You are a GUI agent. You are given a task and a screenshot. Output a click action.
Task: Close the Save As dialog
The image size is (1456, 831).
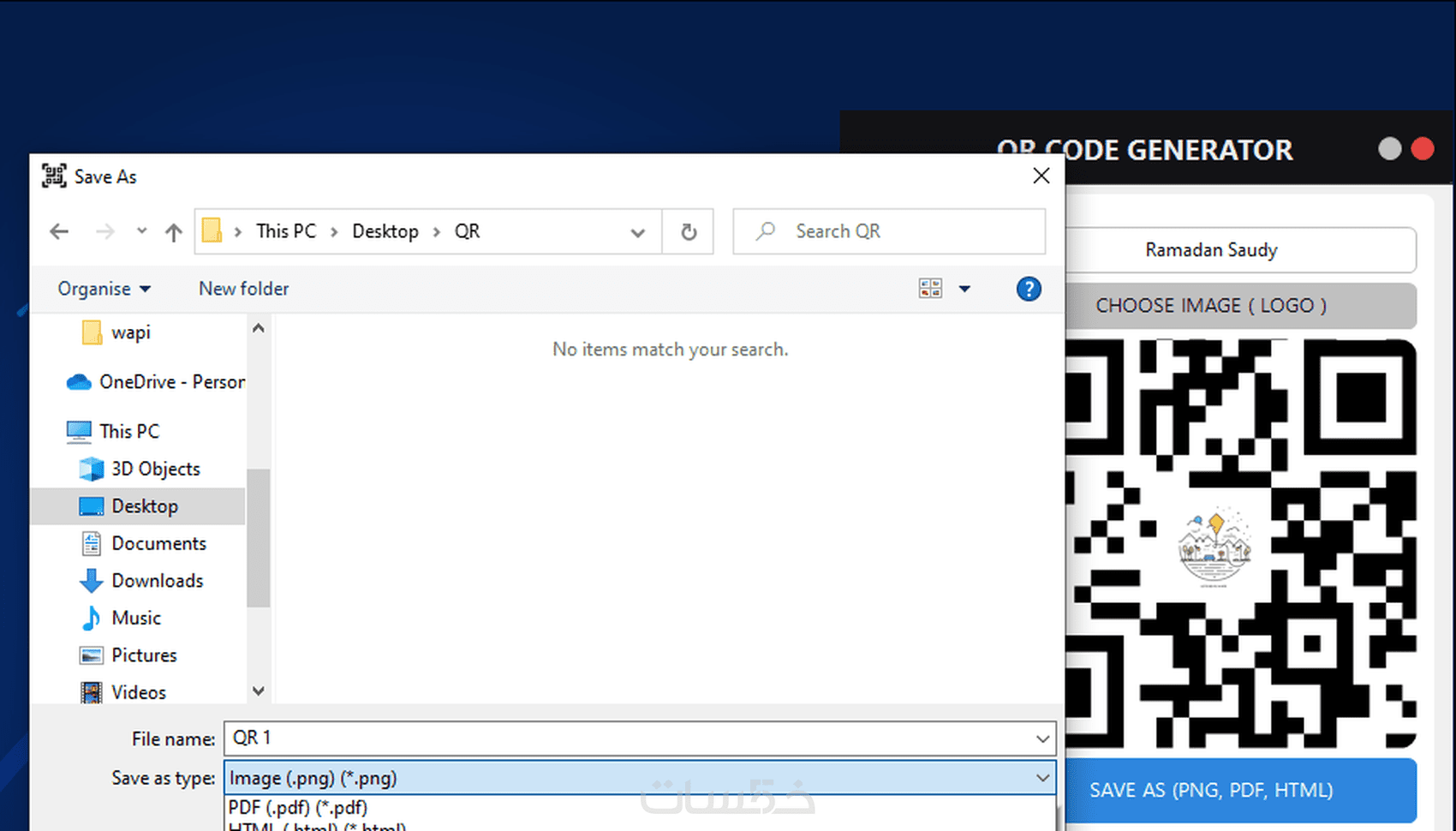[1041, 176]
